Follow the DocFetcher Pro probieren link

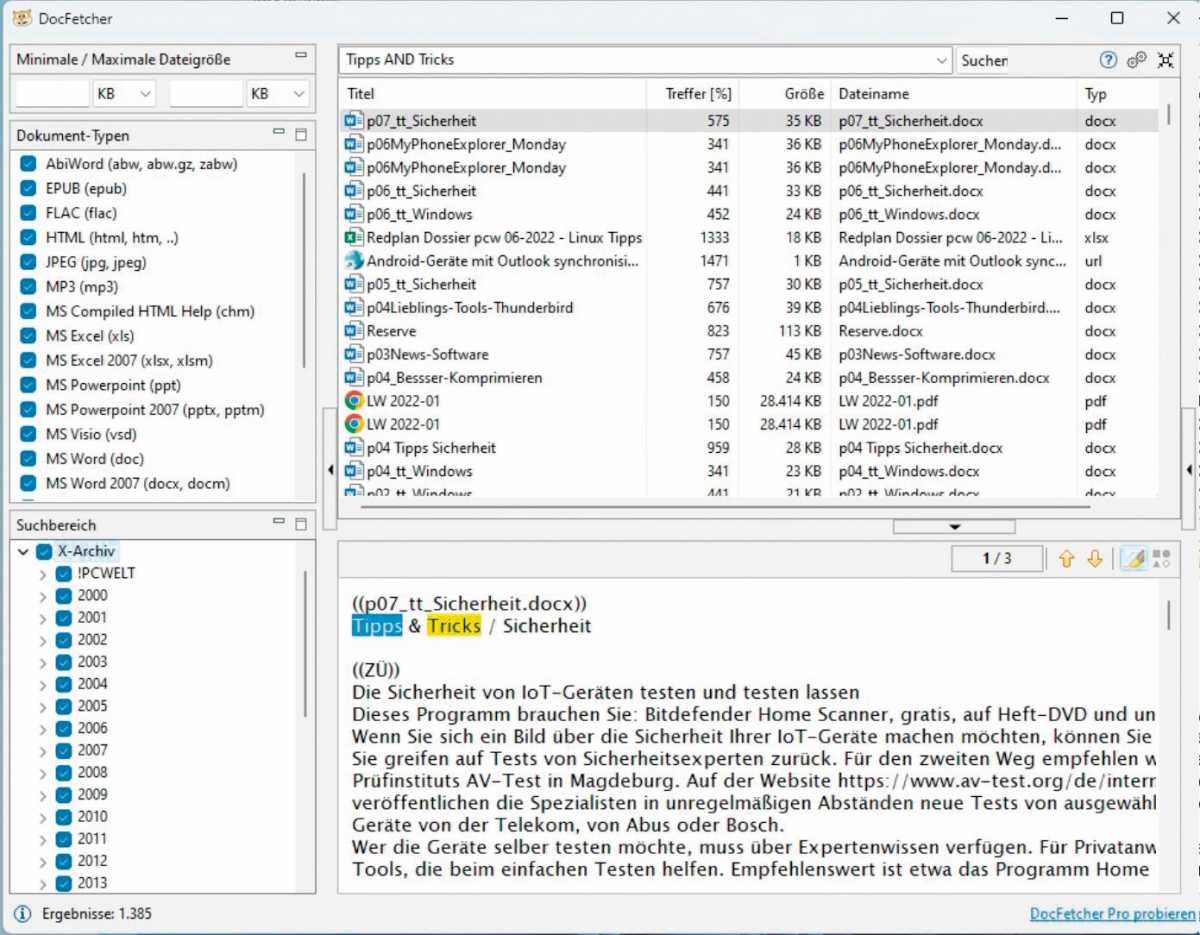click(1112, 913)
